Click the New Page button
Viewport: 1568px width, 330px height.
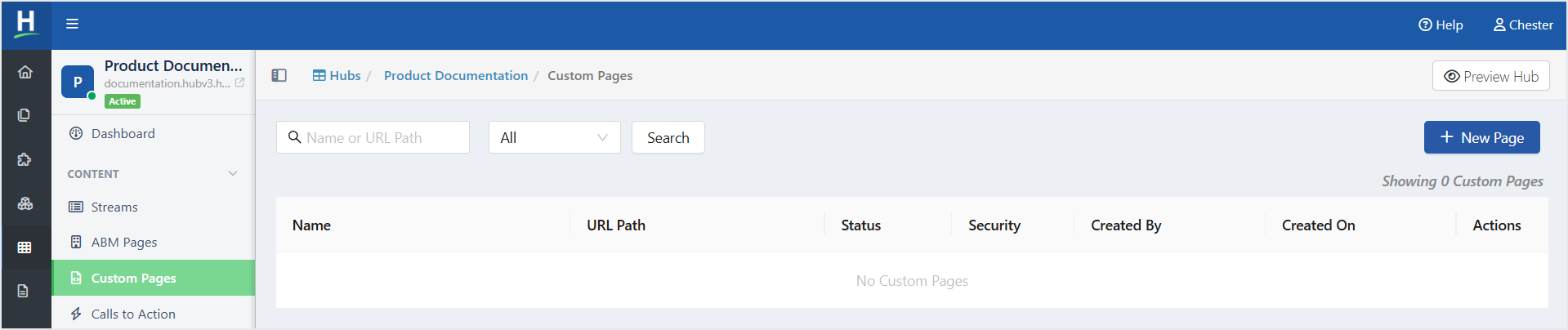point(1481,137)
